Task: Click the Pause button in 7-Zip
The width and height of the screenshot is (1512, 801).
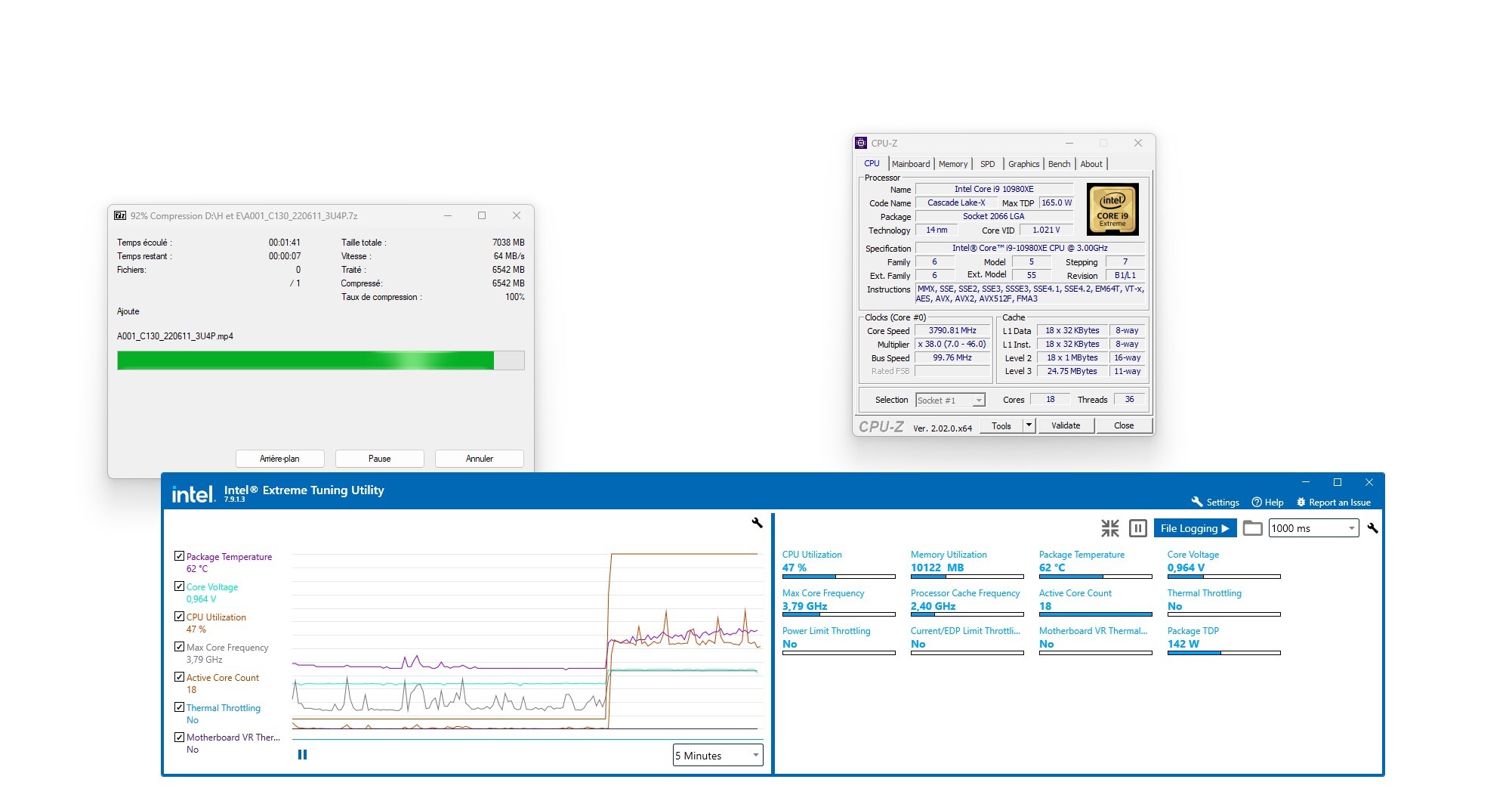Action: click(379, 459)
